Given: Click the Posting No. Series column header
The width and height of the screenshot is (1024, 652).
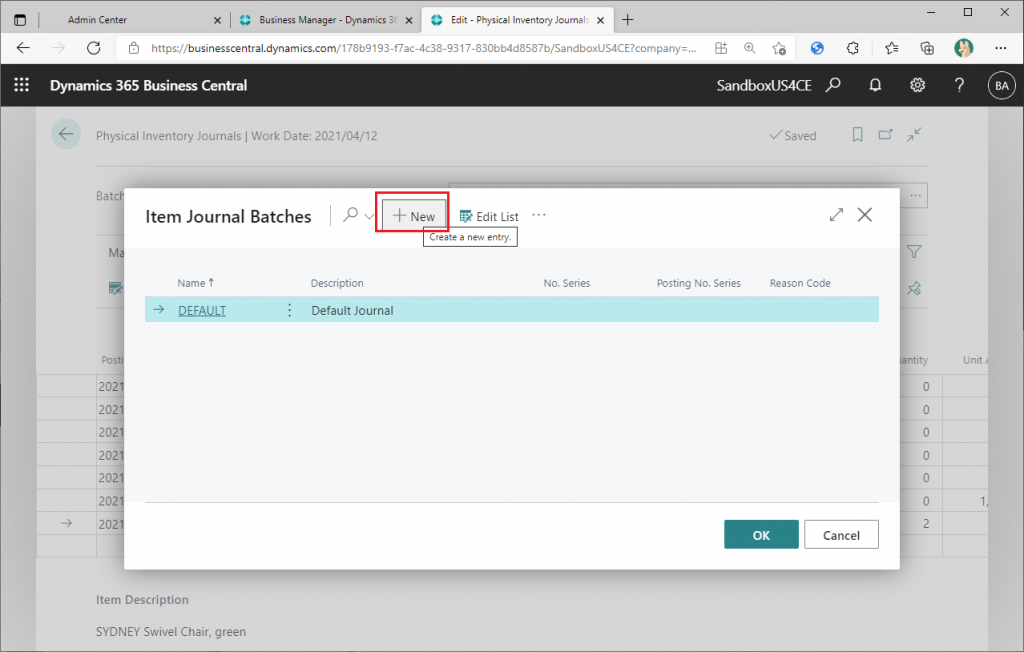Looking at the screenshot, I should coord(698,283).
